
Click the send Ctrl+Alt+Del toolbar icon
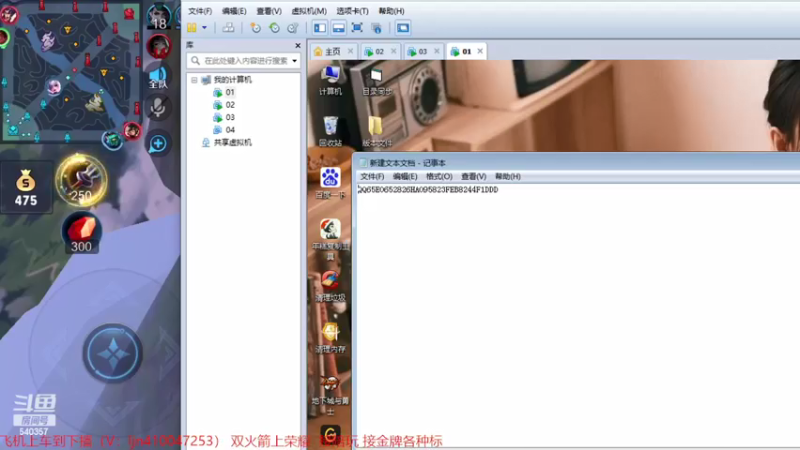229,28
